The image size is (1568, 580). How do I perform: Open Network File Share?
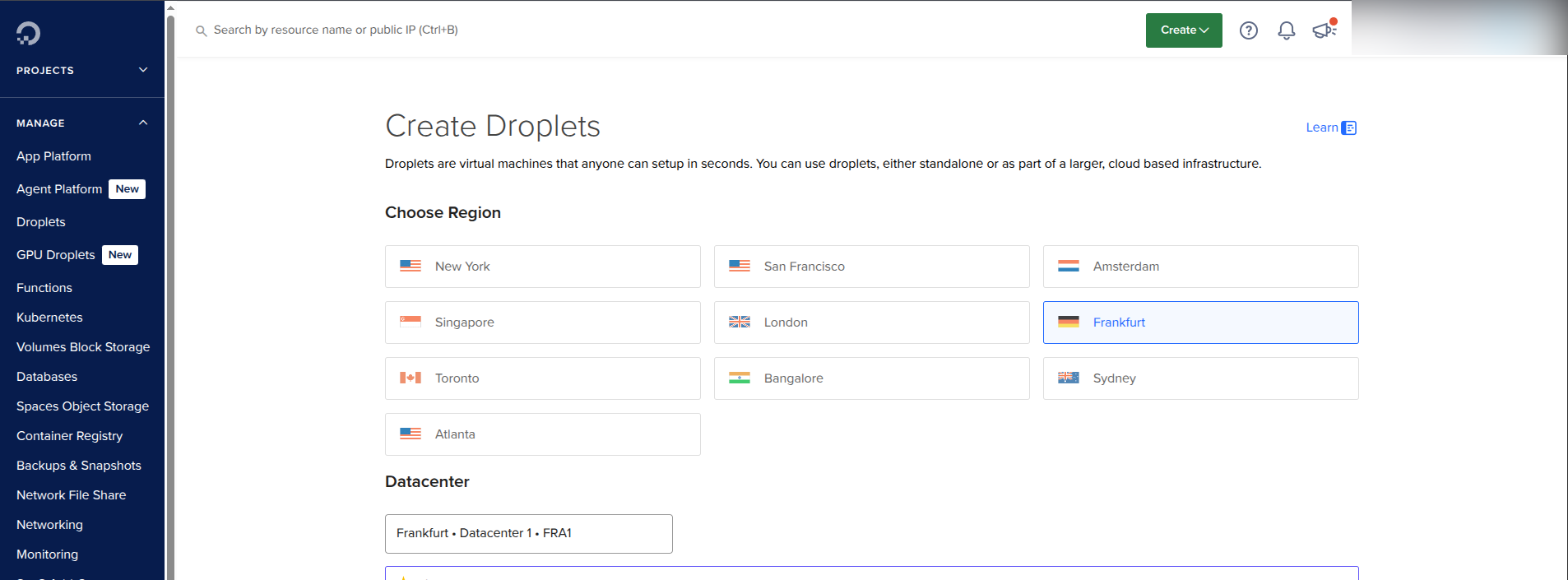click(71, 495)
